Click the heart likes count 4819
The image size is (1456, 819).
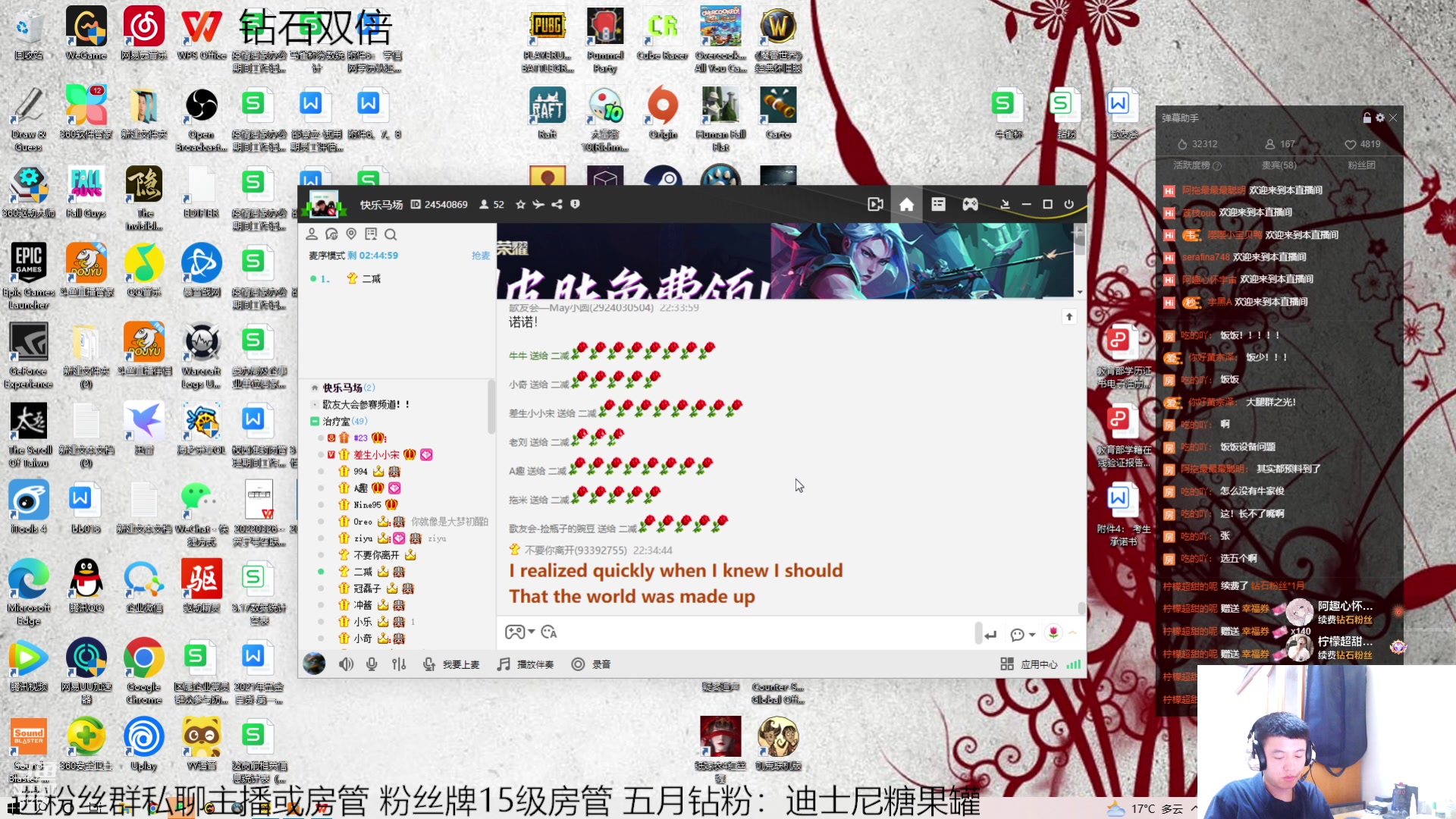pyautogui.click(x=1362, y=144)
